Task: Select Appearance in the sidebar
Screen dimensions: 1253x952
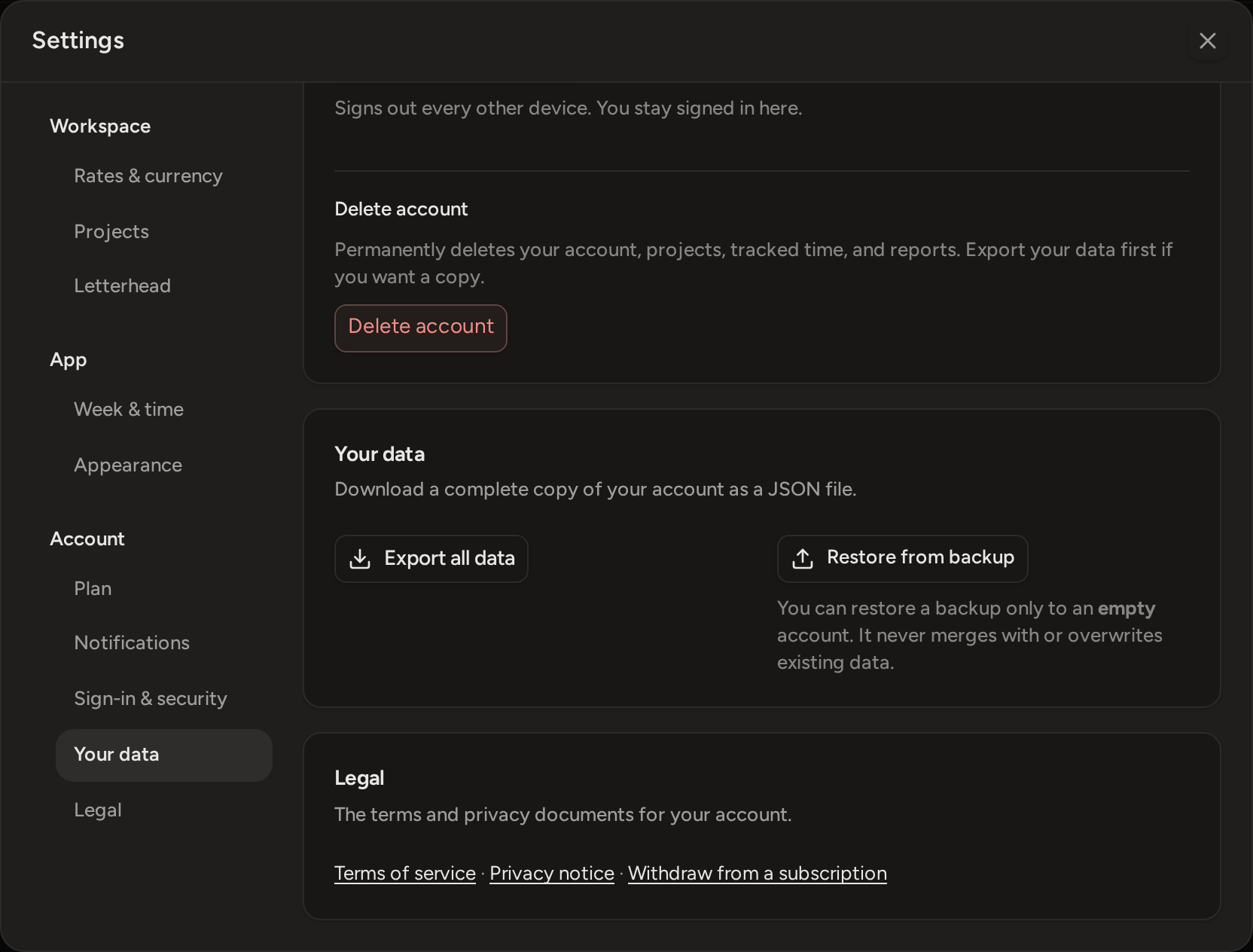Action: coord(164,465)
